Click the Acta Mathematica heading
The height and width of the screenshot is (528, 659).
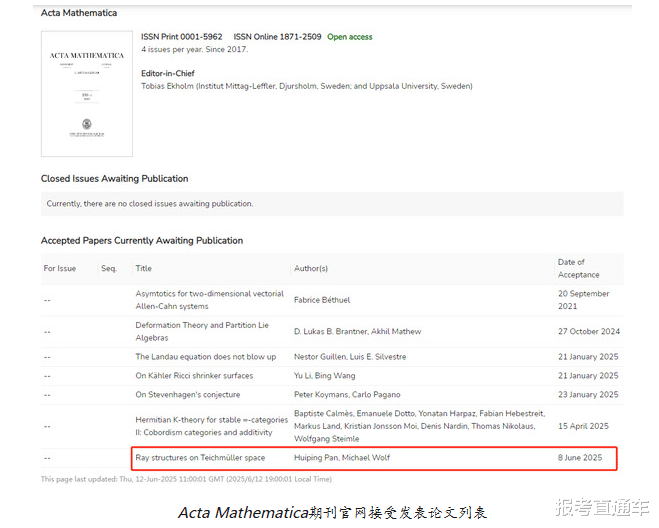coord(79,13)
